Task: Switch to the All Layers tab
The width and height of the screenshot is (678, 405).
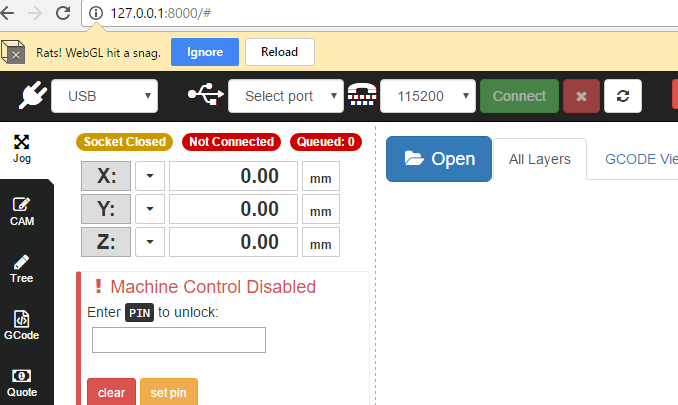Action: click(540, 159)
